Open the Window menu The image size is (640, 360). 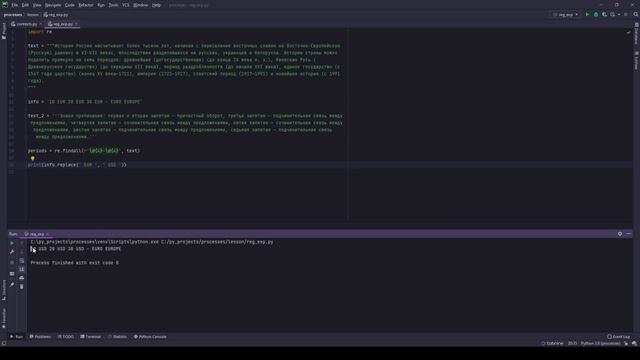pyautogui.click(x=141, y=5)
